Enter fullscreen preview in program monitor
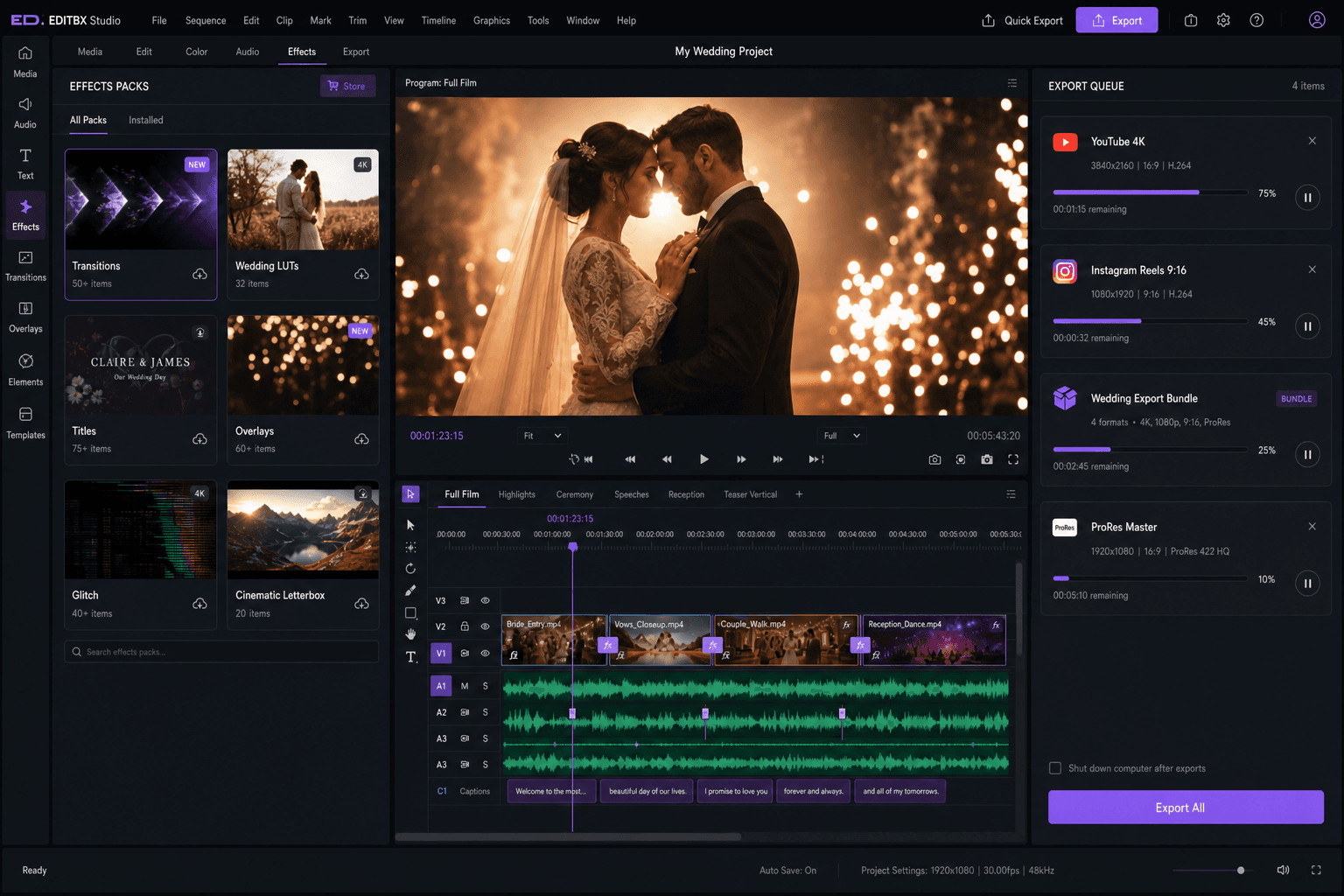1344x896 pixels. click(x=1013, y=459)
